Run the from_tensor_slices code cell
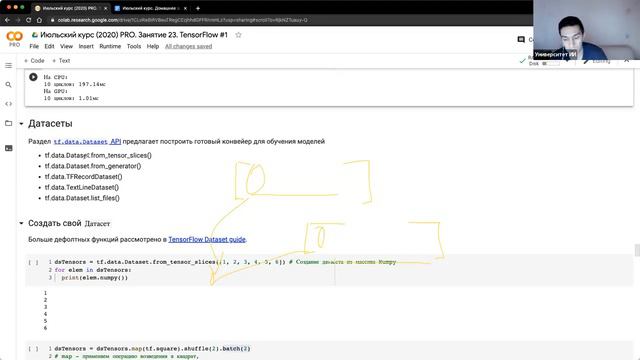 pos(33,262)
